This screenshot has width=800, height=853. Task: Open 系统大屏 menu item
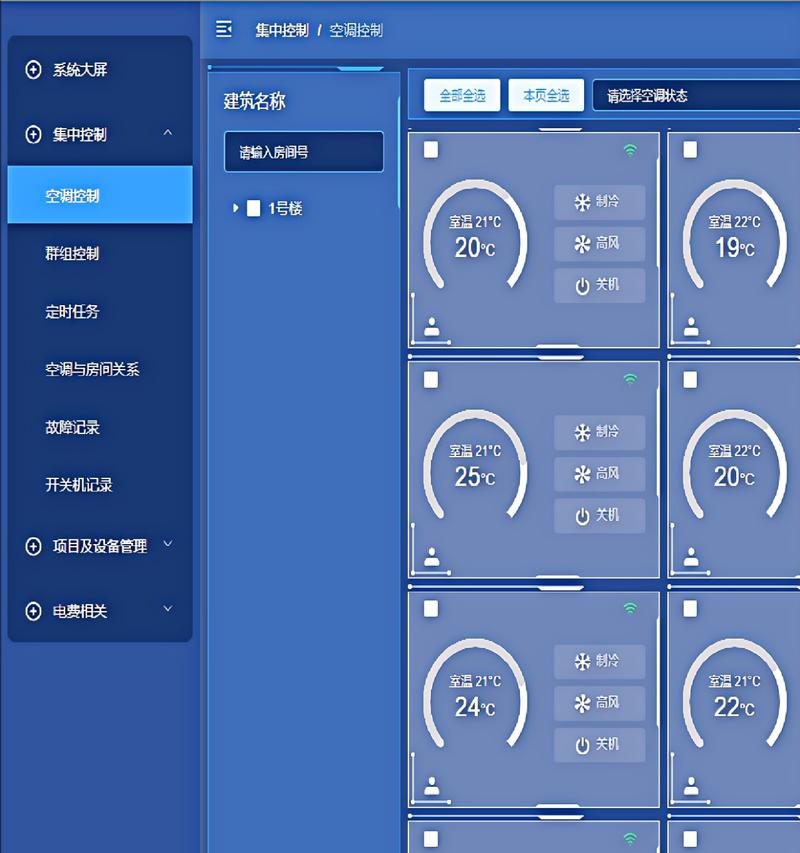(100, 70)
